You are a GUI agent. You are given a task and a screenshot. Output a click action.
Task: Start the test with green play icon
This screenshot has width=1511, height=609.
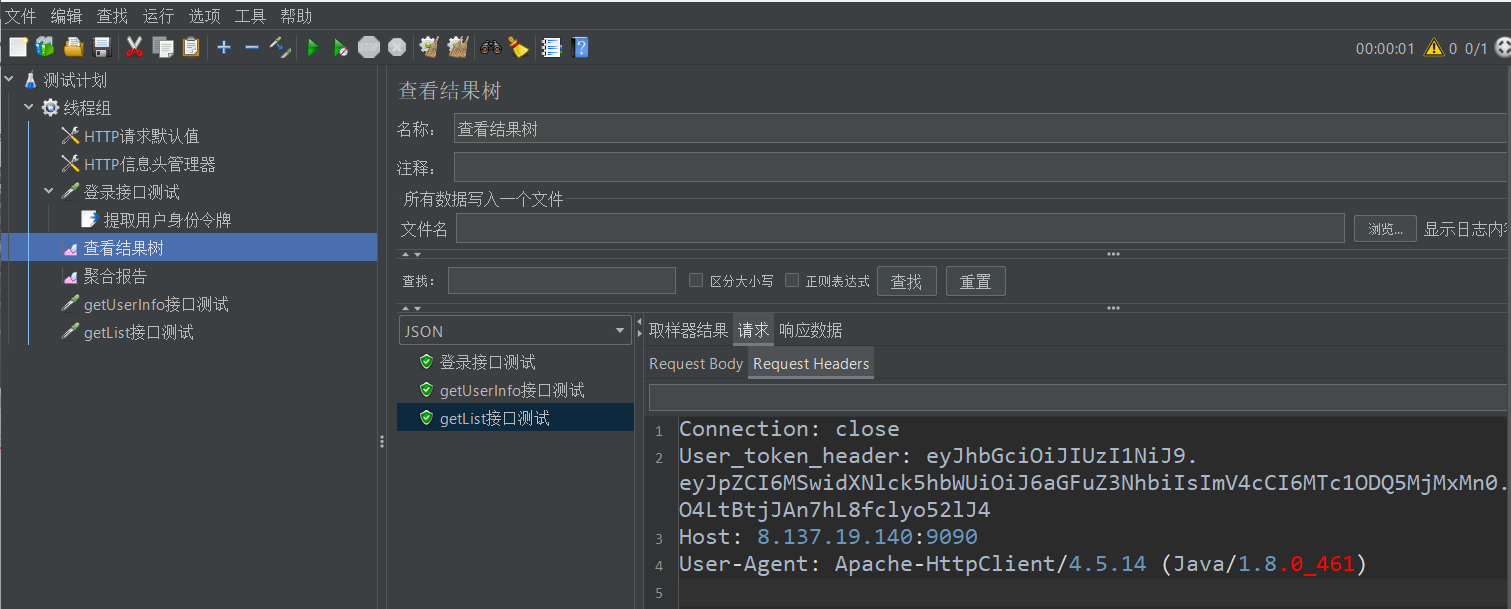click(x=313, y=47)
